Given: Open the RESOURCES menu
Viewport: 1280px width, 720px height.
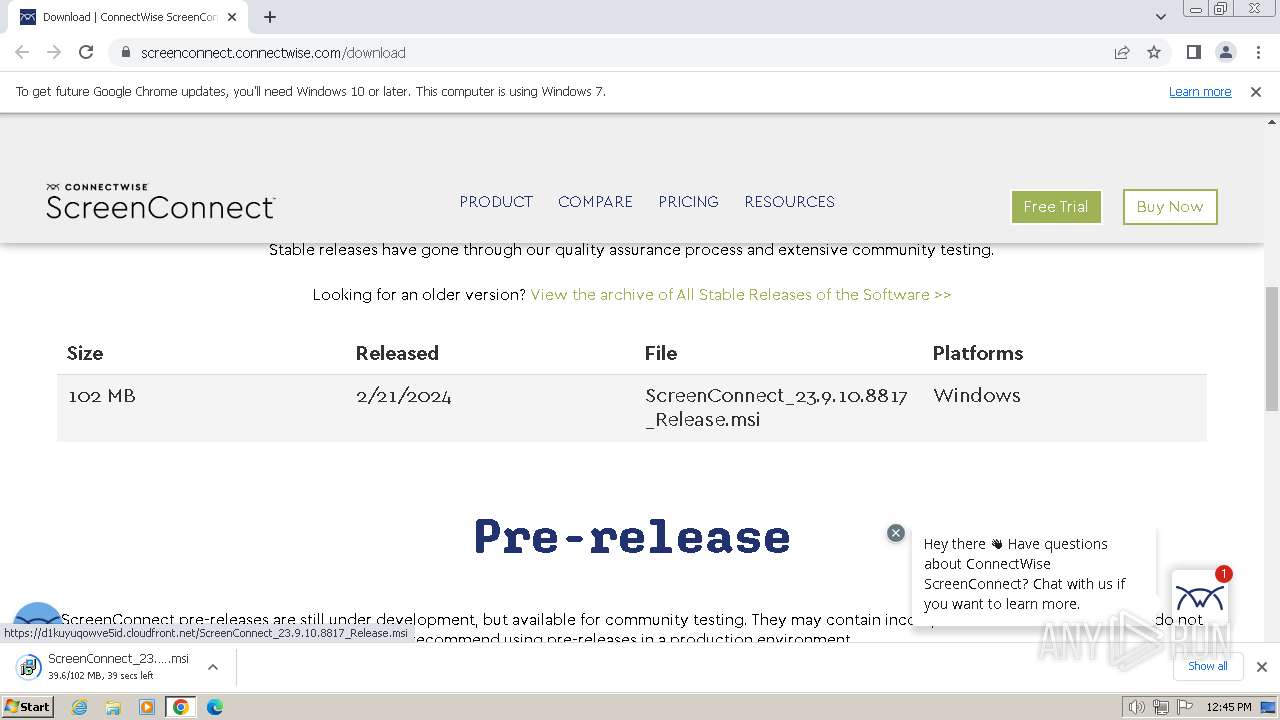Looking at the screenshot, I should click(789, 202).
